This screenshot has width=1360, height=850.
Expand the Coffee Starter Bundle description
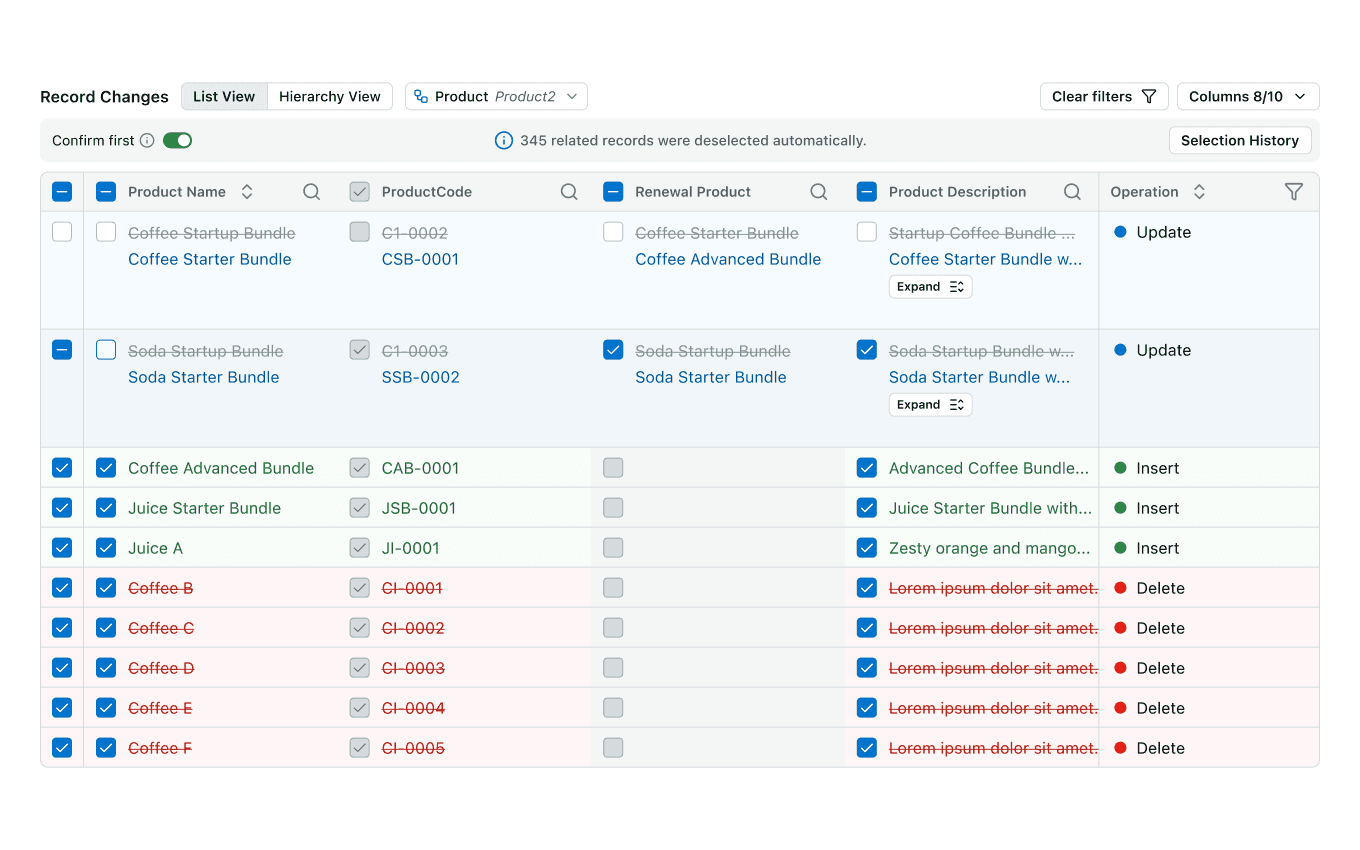pyautogui.click(x=930, y=287)
